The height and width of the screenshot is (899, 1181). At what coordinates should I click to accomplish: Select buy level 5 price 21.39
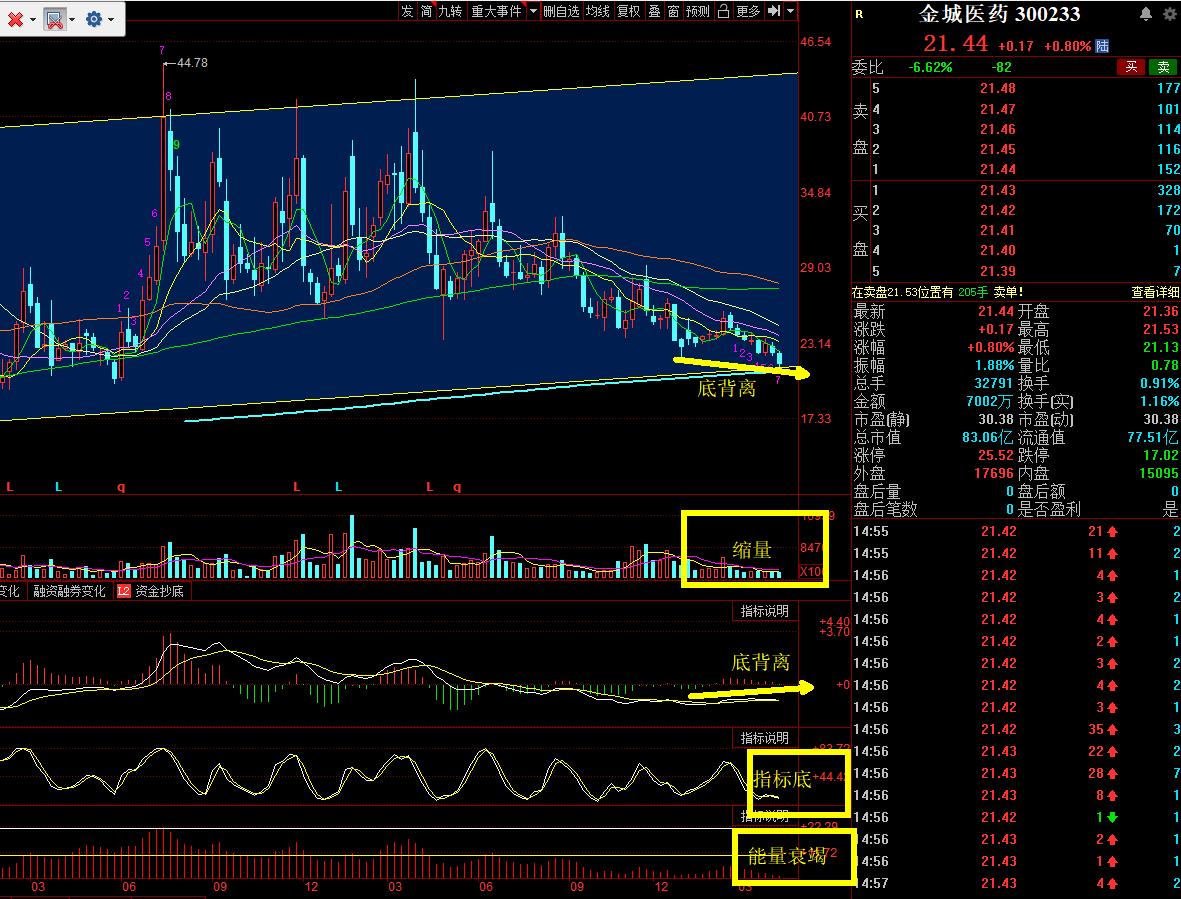coord(998,271)
